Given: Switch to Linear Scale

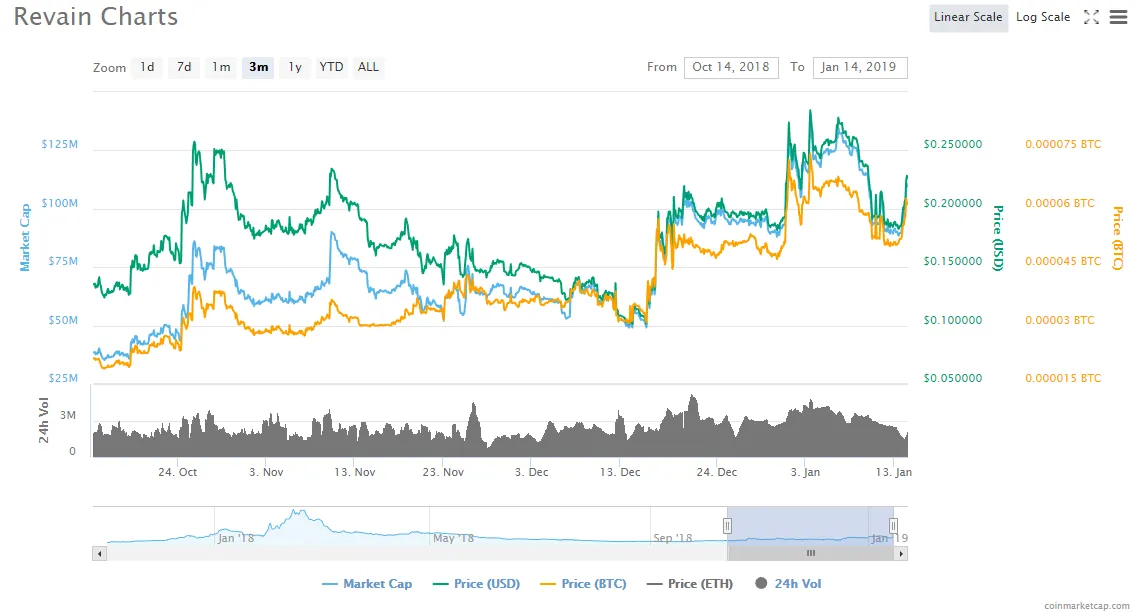Looking at the screenshot, I should (968, 17).
